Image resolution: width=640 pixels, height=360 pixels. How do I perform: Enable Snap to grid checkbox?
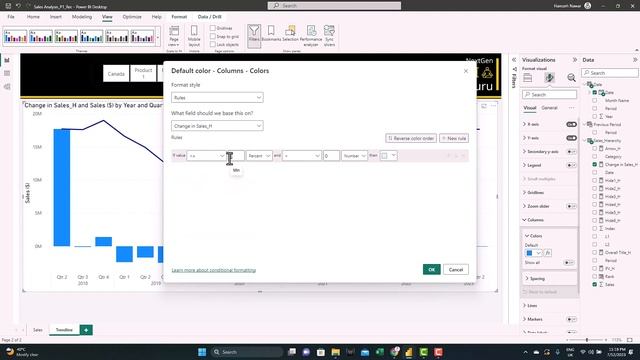pyautogui.click(x=213, y=36)
